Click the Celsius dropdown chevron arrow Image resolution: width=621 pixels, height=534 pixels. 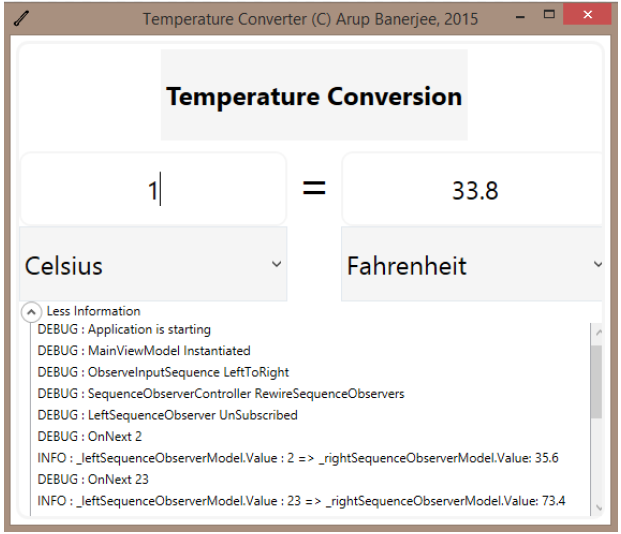point(277,264)
